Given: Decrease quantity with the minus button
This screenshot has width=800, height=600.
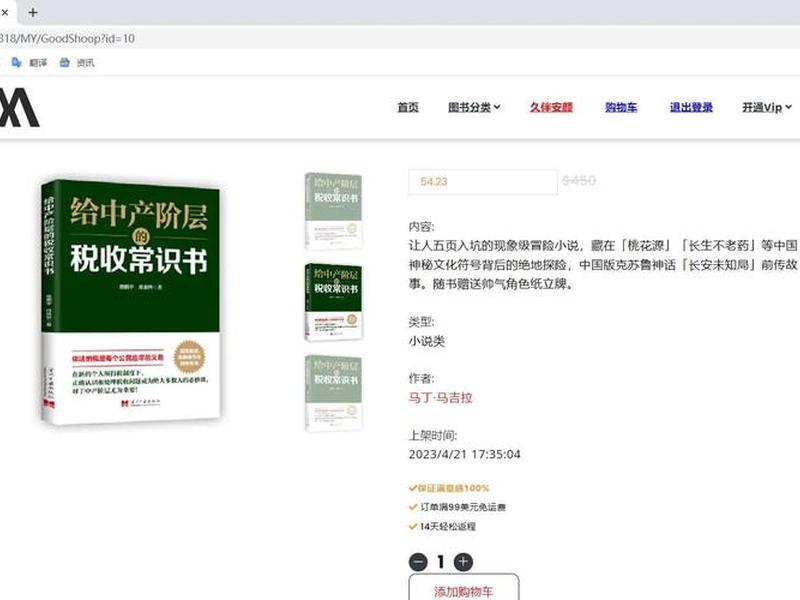Looking at the screenshot, I should [x=418, y=562].
